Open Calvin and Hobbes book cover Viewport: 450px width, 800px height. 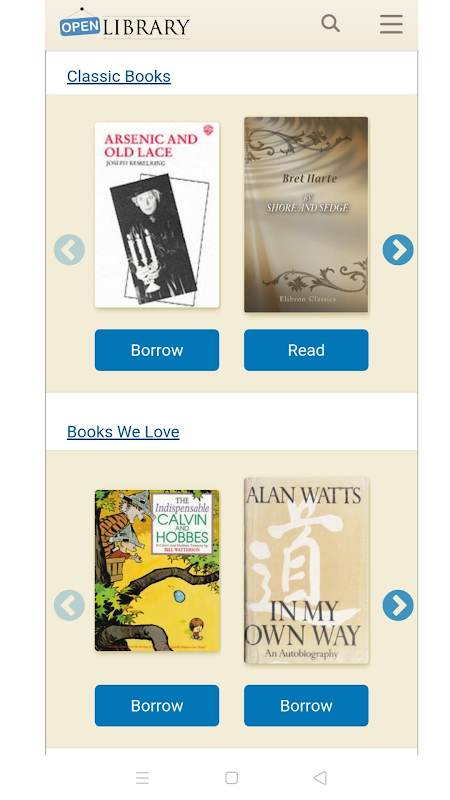click(x=157, y=570)
